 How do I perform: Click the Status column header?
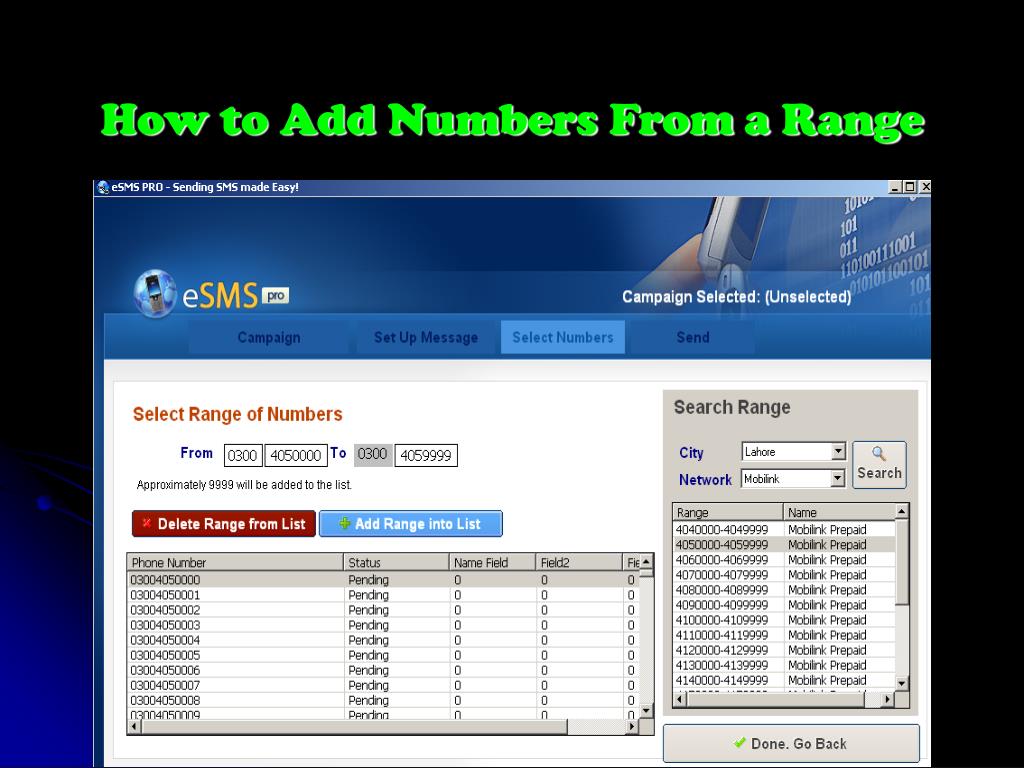pyautogui.click(x=396, y=562)
